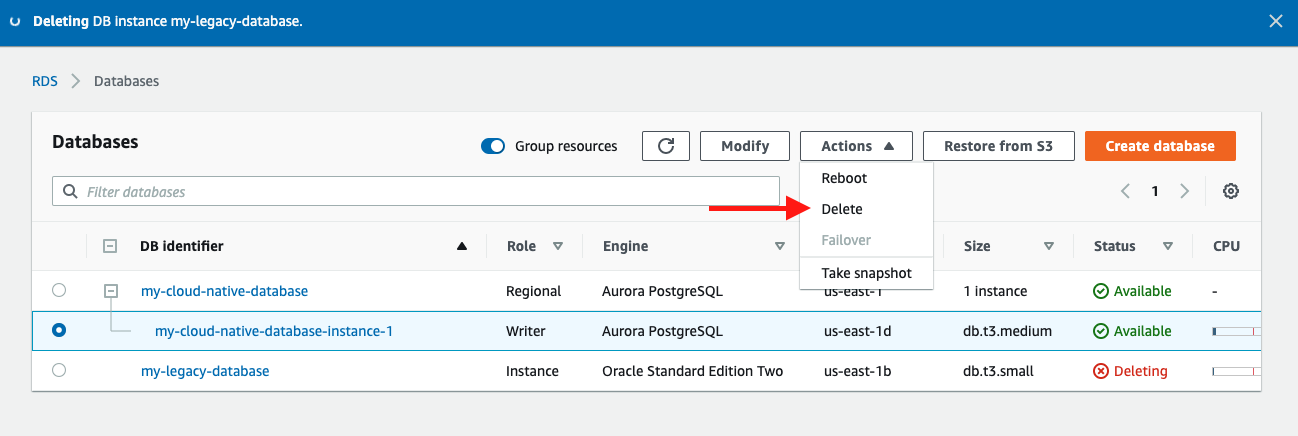Sort by Status column

click(1168, 246)
